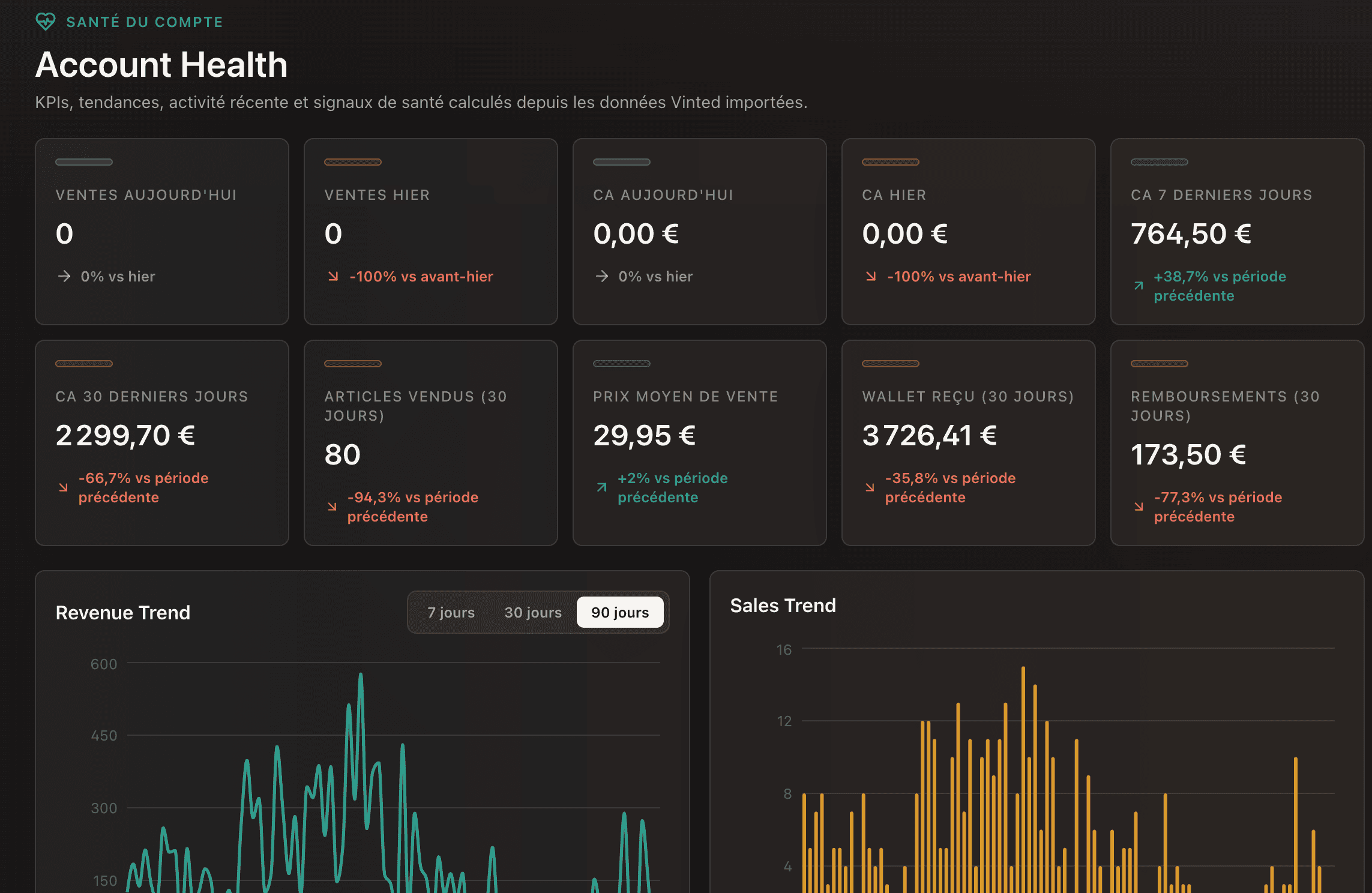The width and height of the screenshot is (1372, 893).
Task: Click the +2% vs période précédente text
Action: coord(672,488)
